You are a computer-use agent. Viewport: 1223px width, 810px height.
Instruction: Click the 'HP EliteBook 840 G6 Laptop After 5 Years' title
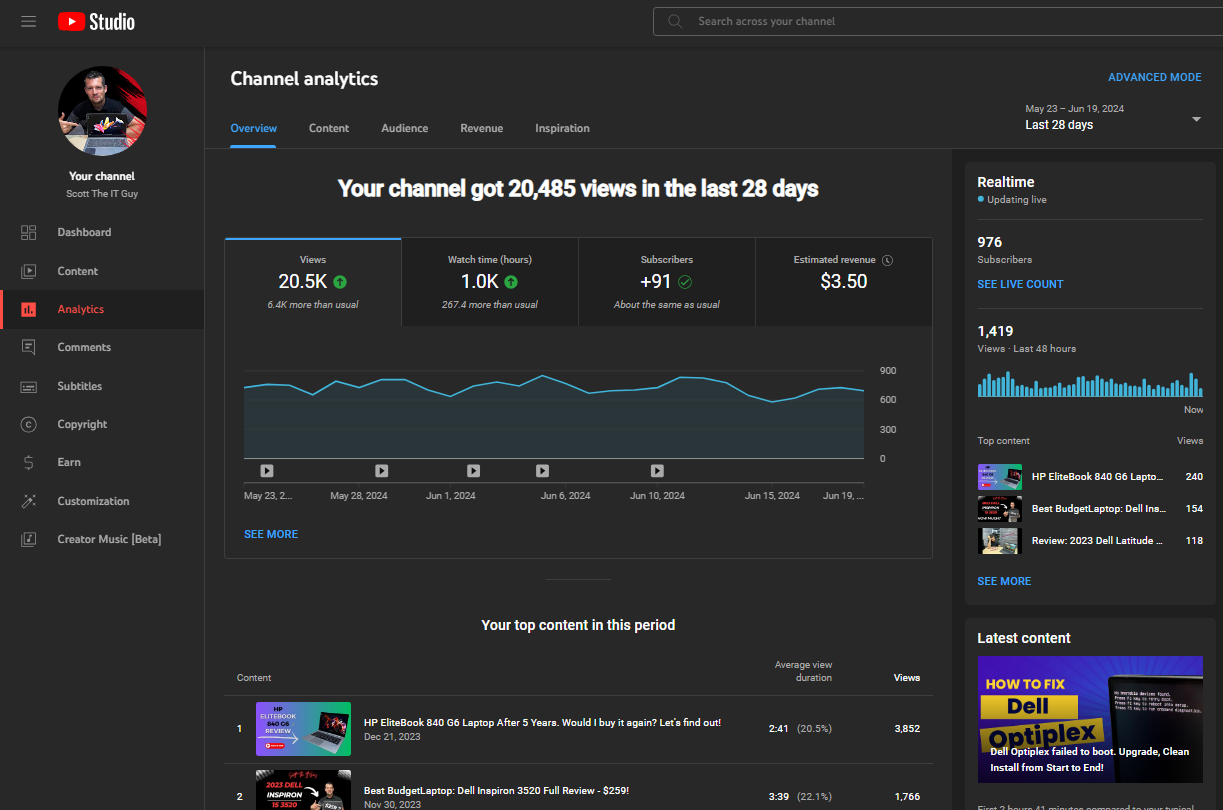pos(542,722)
